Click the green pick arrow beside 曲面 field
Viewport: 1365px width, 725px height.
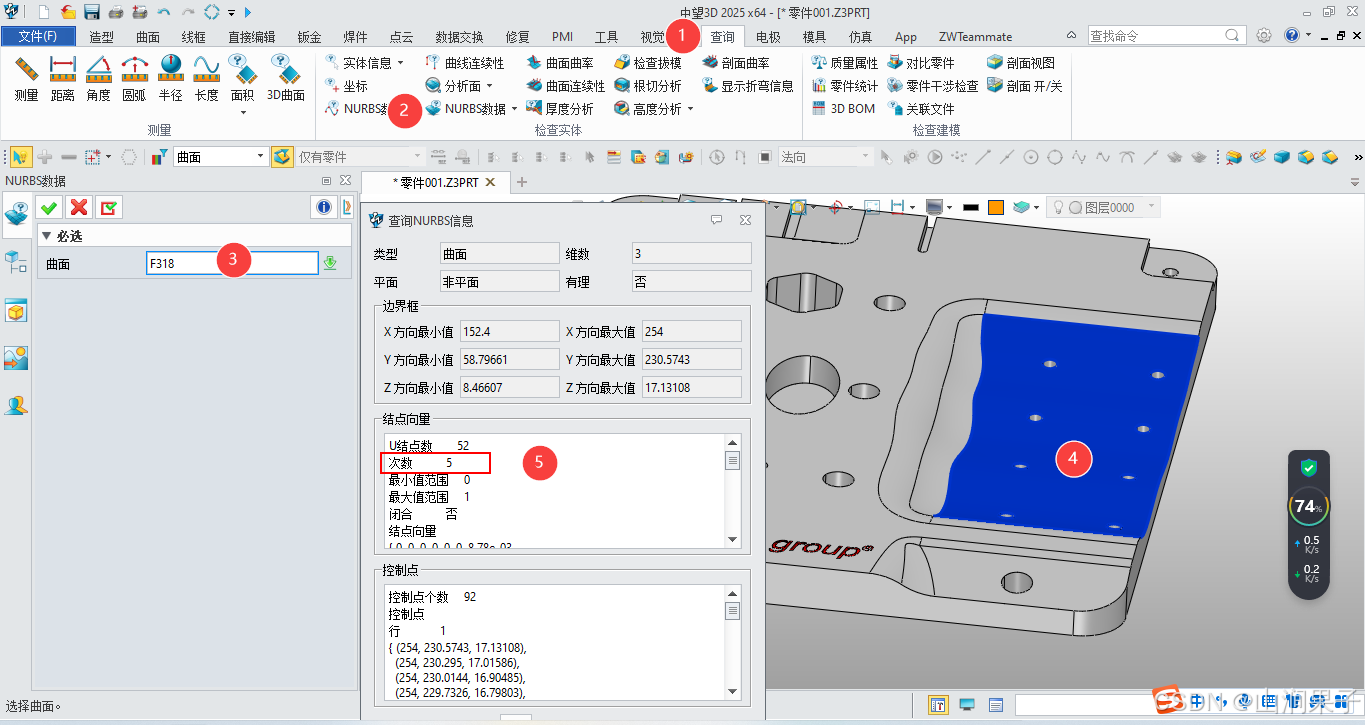330,263
